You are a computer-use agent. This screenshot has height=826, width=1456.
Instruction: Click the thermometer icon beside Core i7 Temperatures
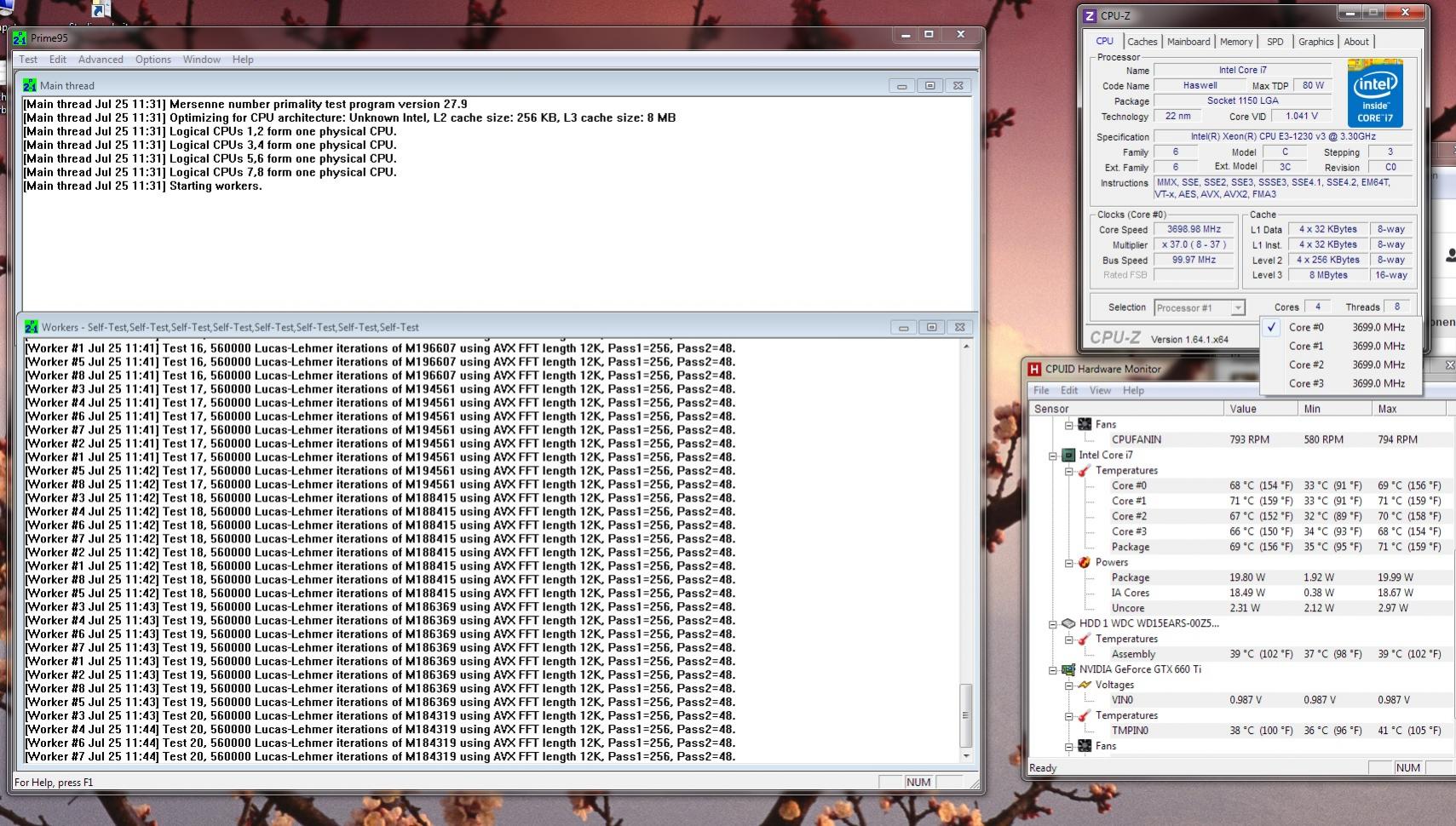tap(1085, 471)
